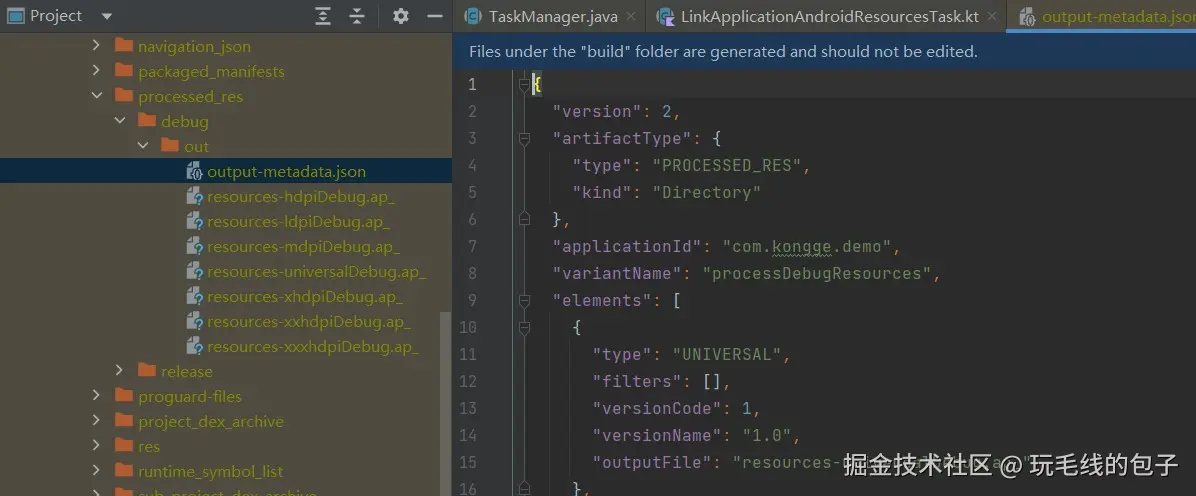Click the Kotlin icon on LinkApplicationAndroidResourcesTask tab
This screenshot has width=1196, height=496.
tap(665, 16)
